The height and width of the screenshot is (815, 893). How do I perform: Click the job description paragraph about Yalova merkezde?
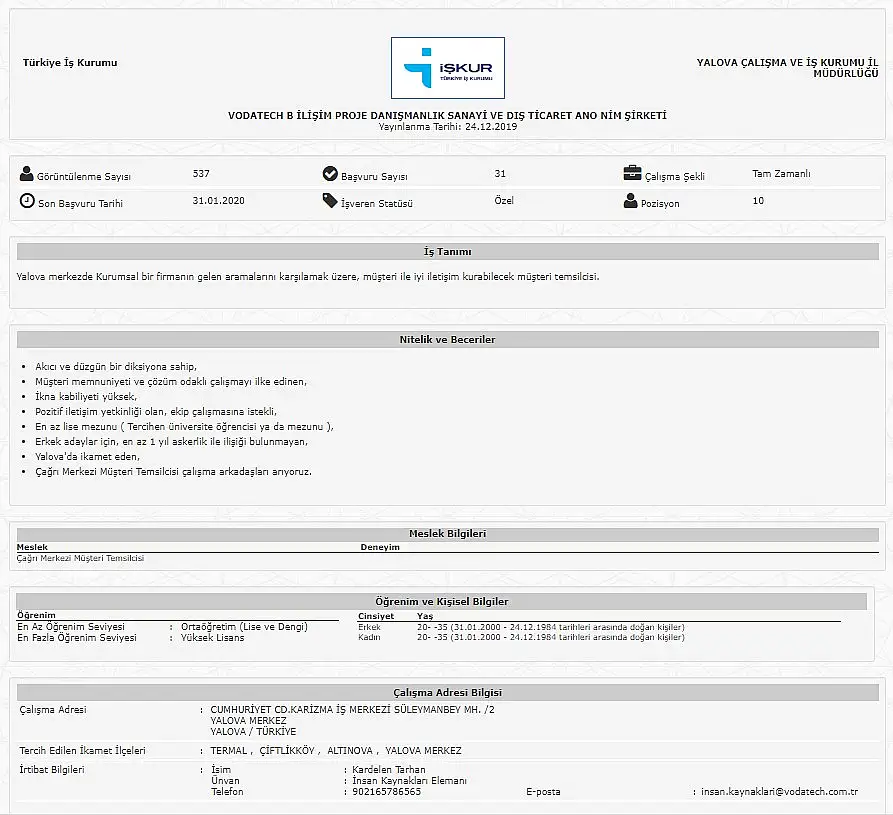coord(308,277)
